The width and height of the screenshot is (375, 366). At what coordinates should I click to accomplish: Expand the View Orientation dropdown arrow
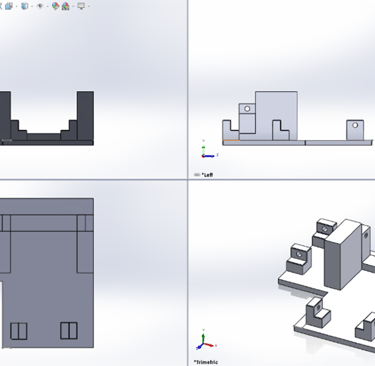tap(16, 6)
